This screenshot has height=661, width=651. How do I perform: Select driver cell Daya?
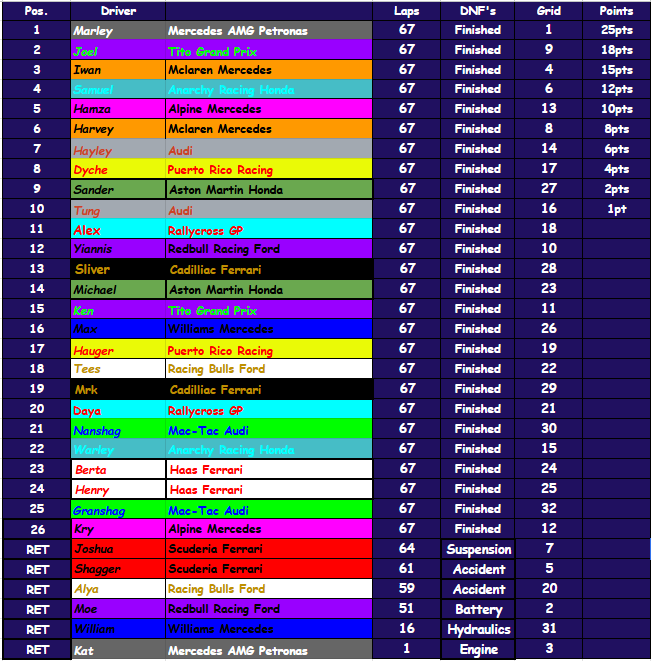(x=118, y=409)
